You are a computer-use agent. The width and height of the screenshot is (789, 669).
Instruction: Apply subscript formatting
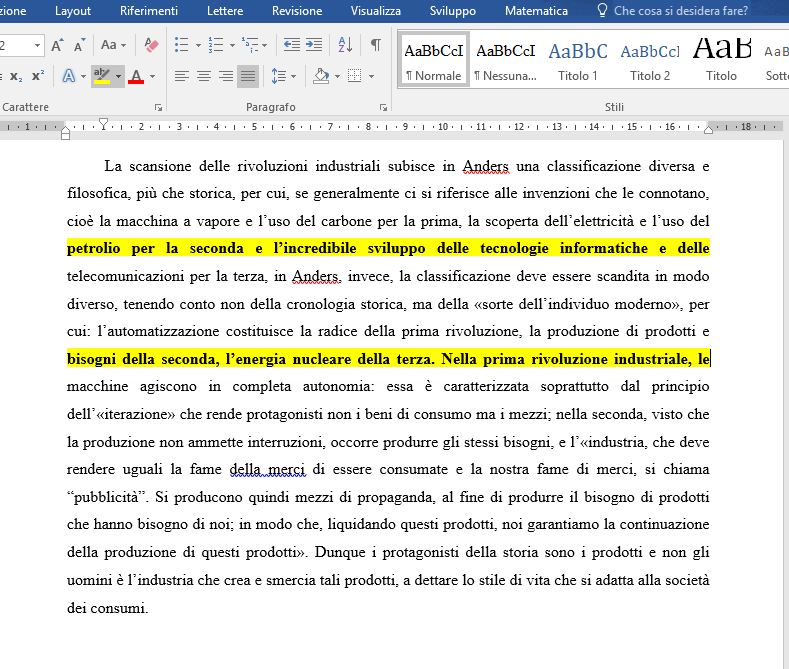[x=16, y=76]
